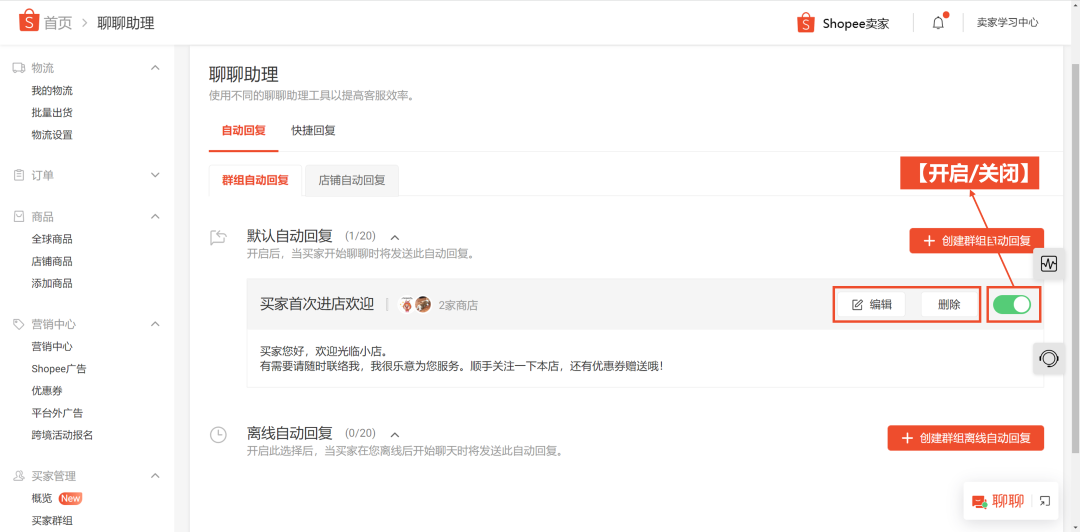Open the notification bell
This screenshot has height=532, width=1080.
coord(938,23)
